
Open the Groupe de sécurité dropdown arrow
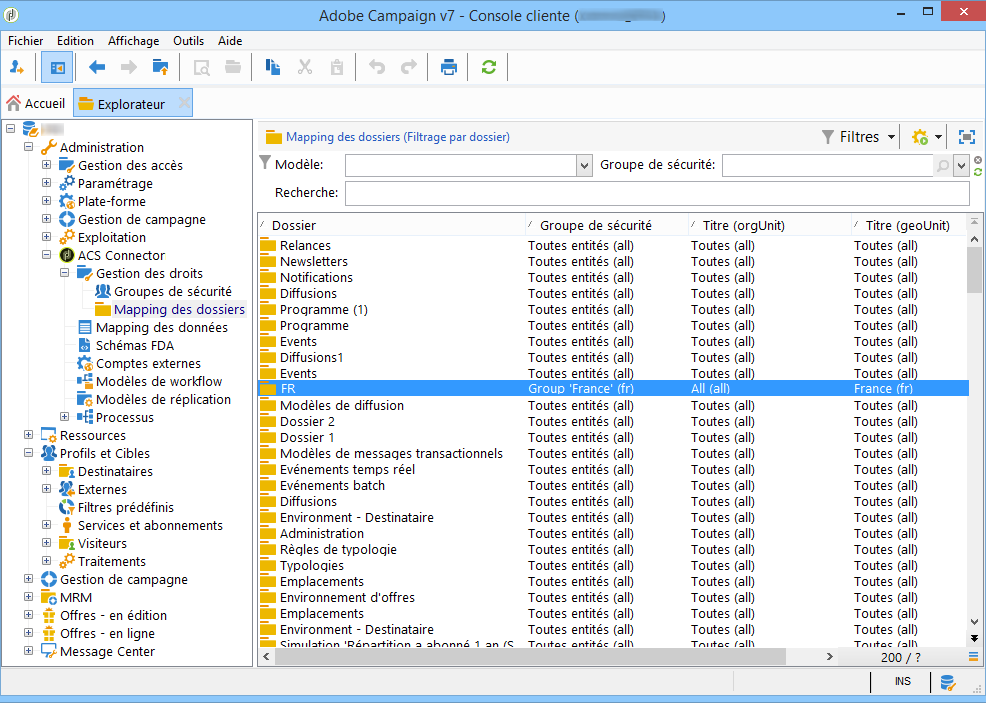pyautogui.click(x=961, y=166)
